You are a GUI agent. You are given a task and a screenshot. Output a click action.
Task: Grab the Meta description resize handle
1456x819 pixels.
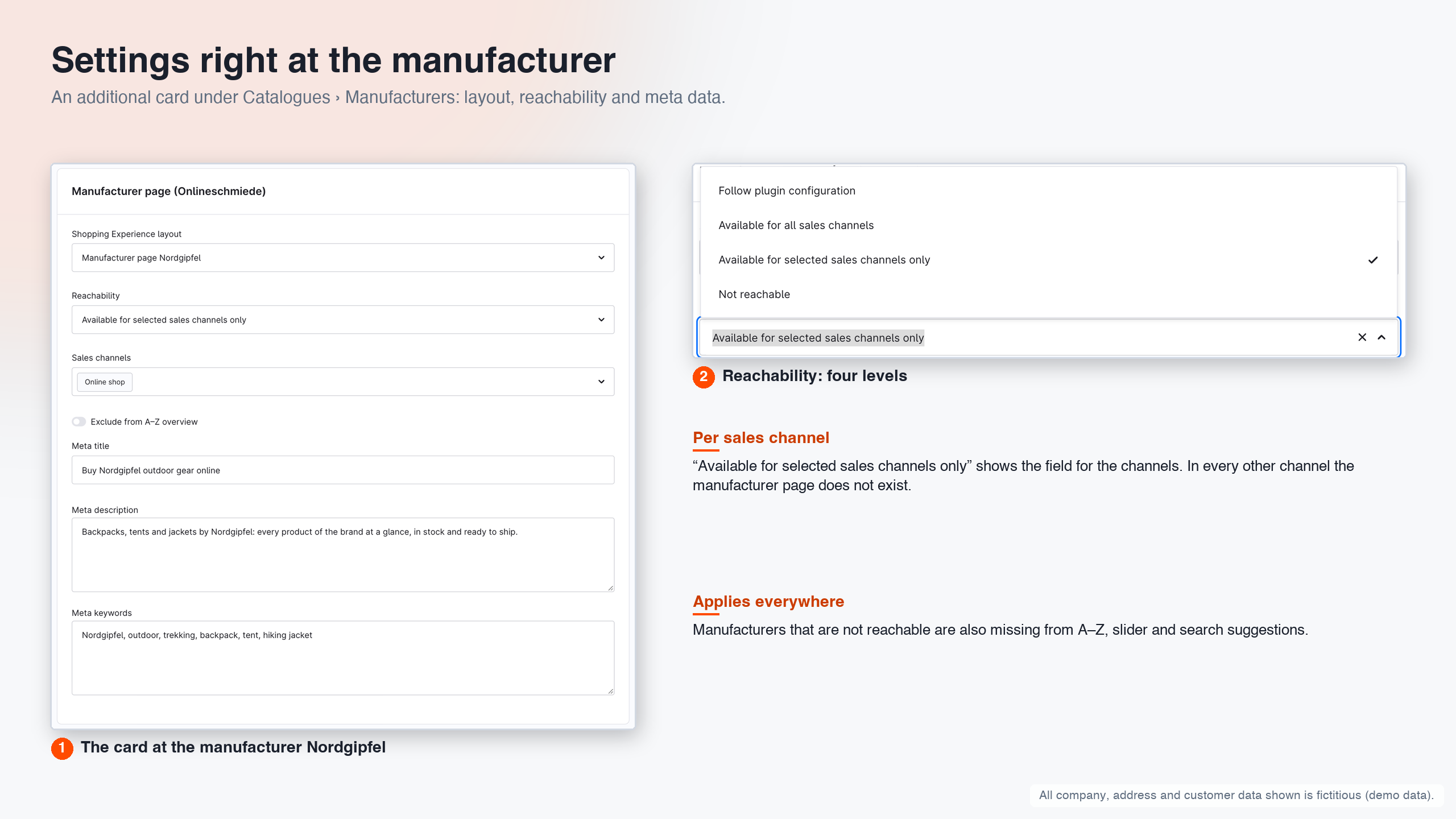610,588
